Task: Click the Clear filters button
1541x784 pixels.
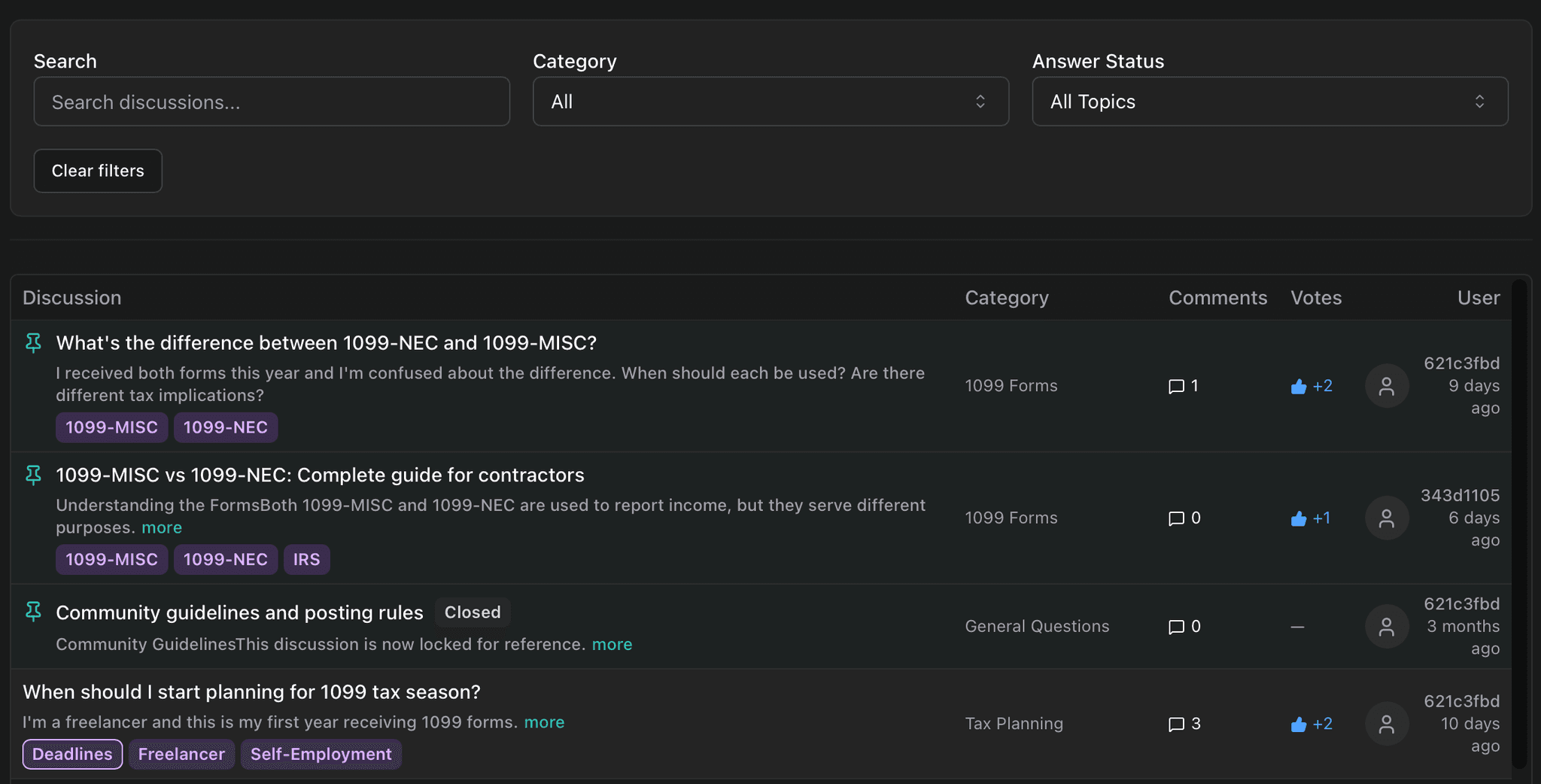Action: click(98, 171)
